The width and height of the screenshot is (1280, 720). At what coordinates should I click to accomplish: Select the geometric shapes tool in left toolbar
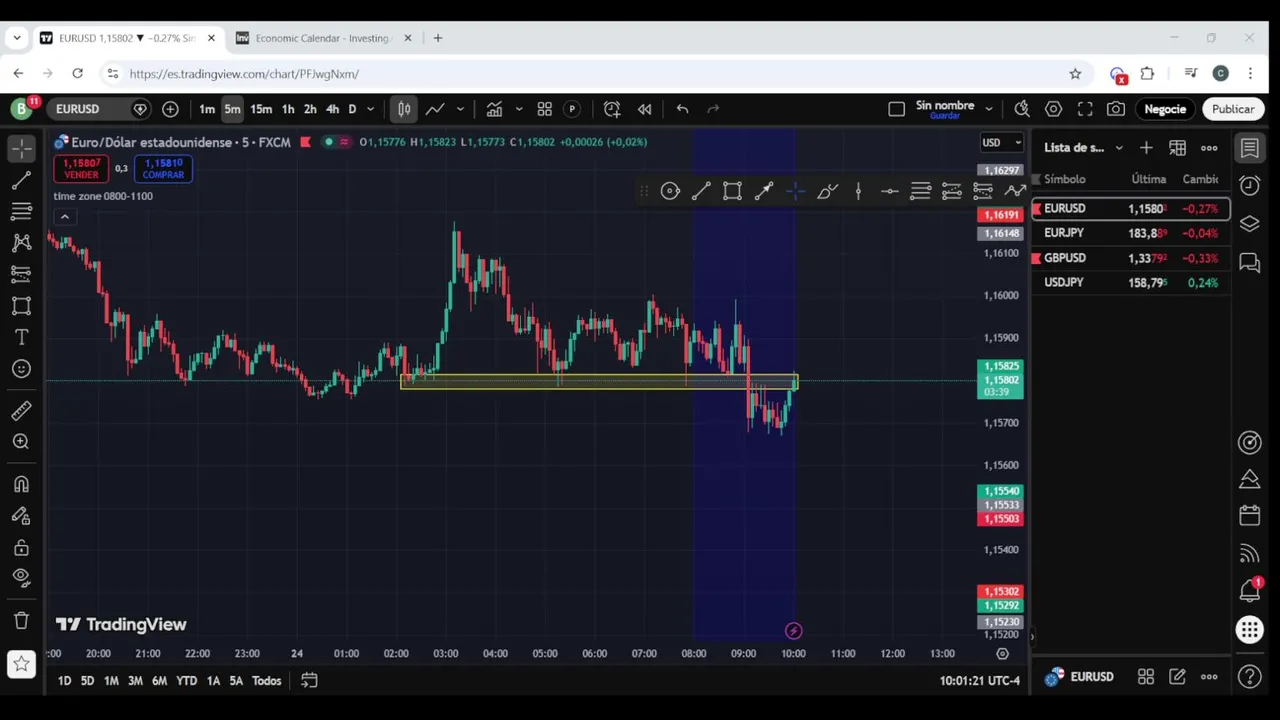pos(21,306)
